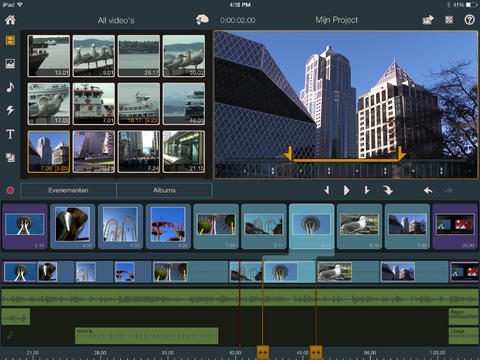Step forward one frame
This screenshot has width=480, height=360.
[x=367, y=190]
